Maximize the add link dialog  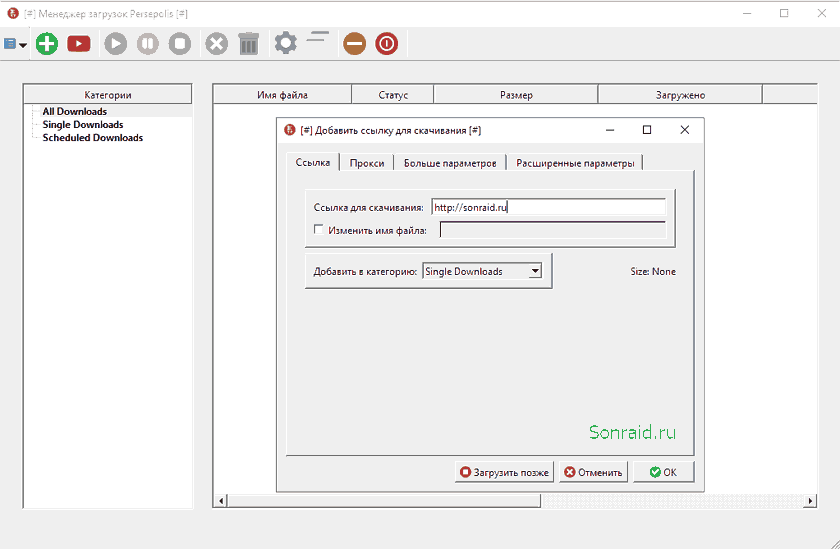(647, 130)
